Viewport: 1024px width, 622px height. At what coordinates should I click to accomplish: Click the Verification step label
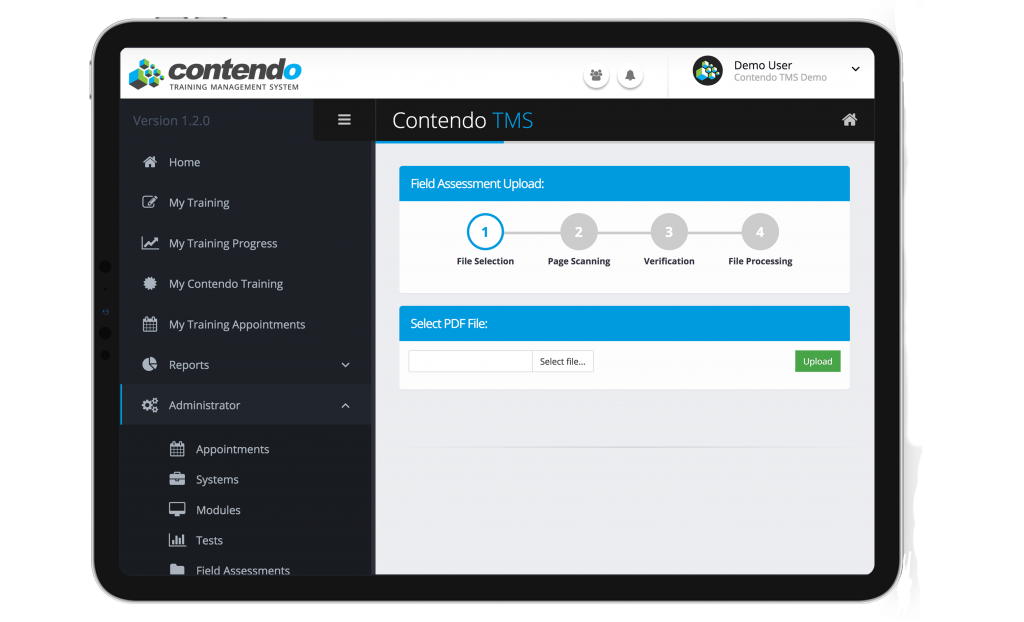coord(669,261)
